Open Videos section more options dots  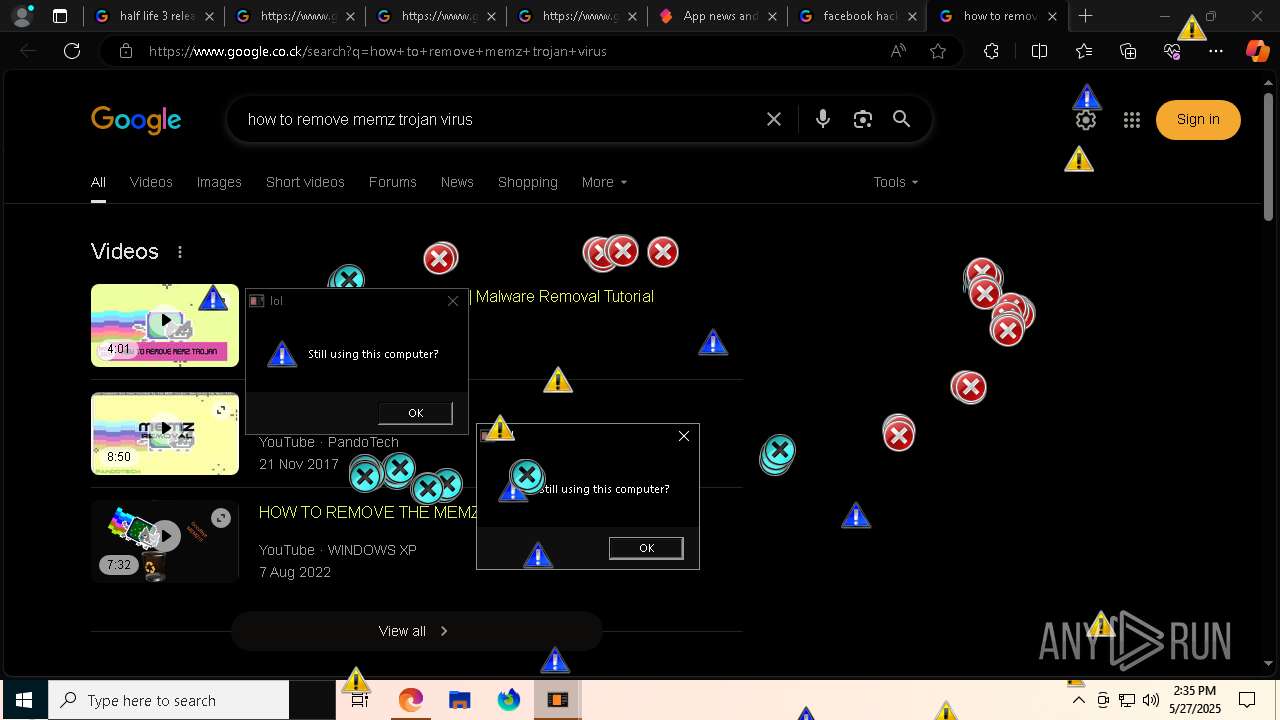[x=180, y=252]
